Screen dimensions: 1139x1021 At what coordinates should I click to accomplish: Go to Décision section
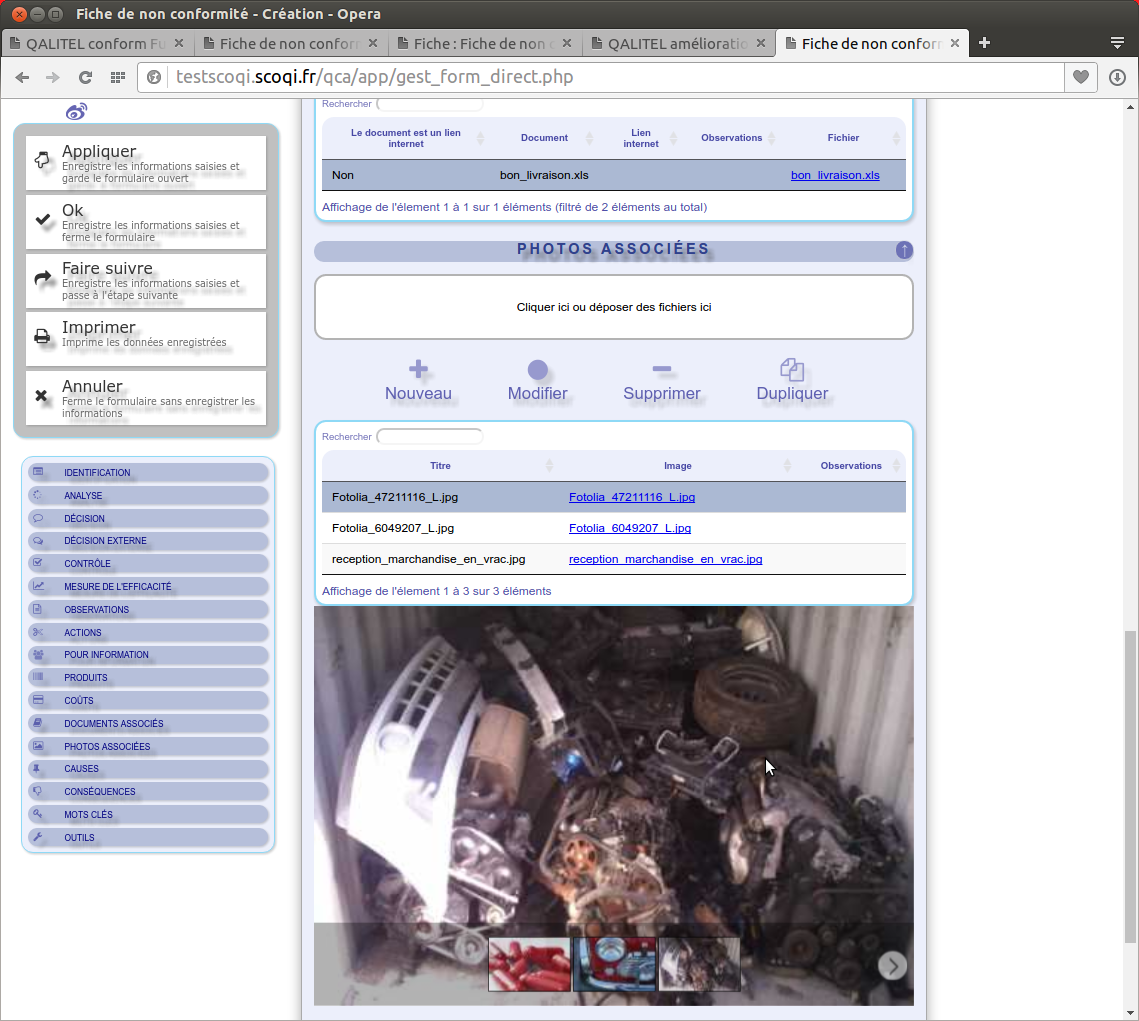[148, 518]
